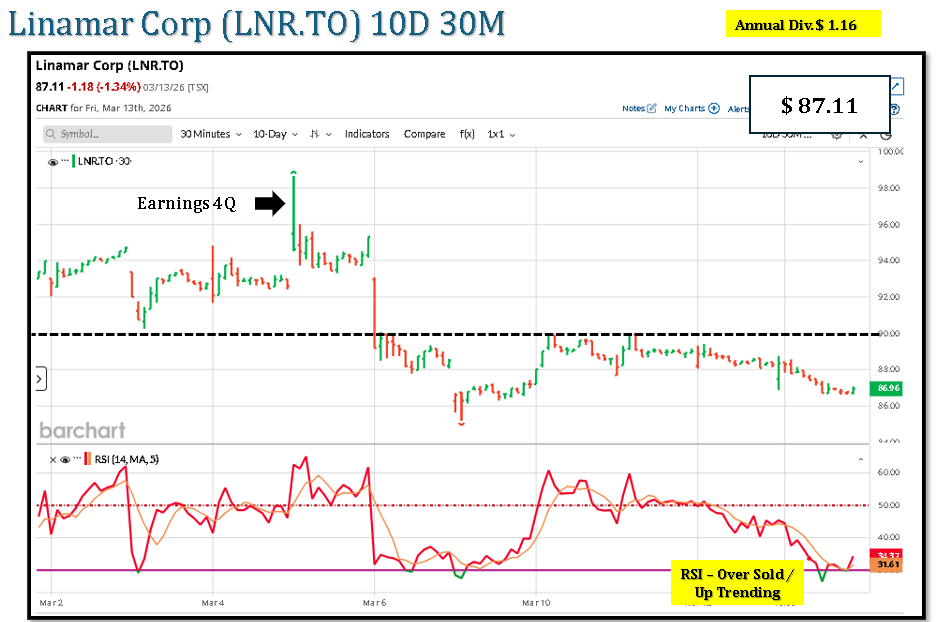Click the My Charts link
The height and width of the screenshot is (622, 936).
tap(685, 108)
